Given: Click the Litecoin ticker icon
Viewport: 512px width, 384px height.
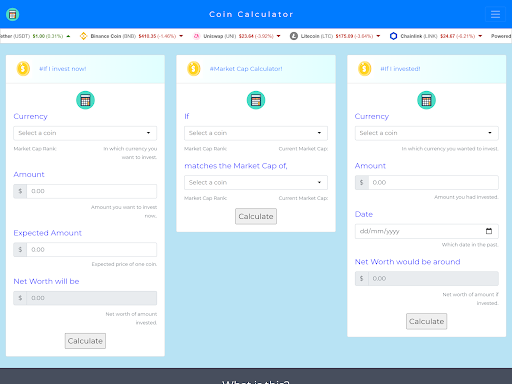Looking at the screenshot, I should click(x=294, y=36).
